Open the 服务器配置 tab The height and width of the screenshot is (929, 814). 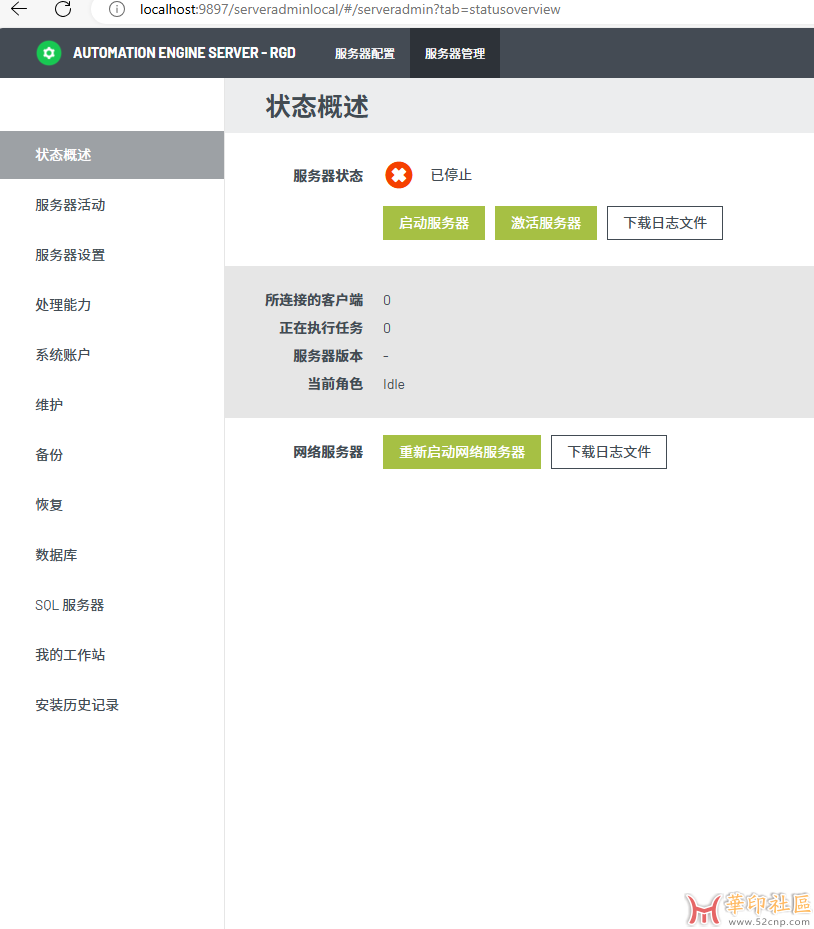point(365,53)
